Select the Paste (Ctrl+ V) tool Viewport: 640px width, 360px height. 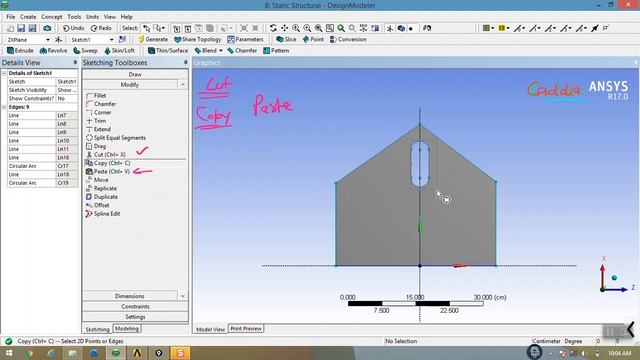(x=108, y=171)
